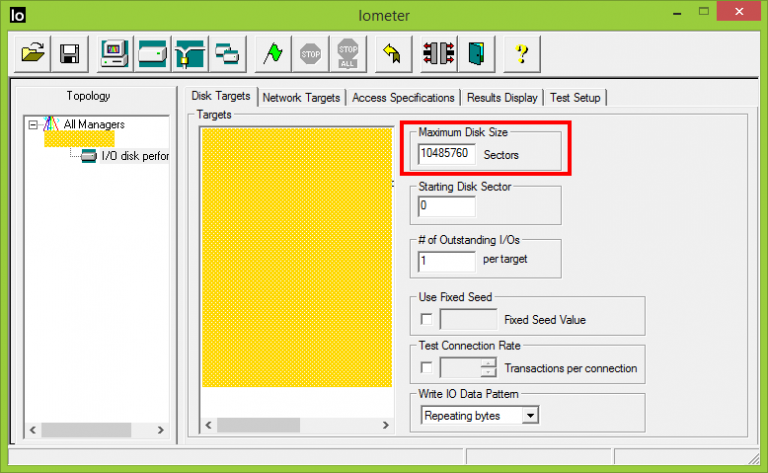The image size is (768, 473).
Task: Click right arrow of Targets horizontal scrollbar
Action: tap(384, 425)
